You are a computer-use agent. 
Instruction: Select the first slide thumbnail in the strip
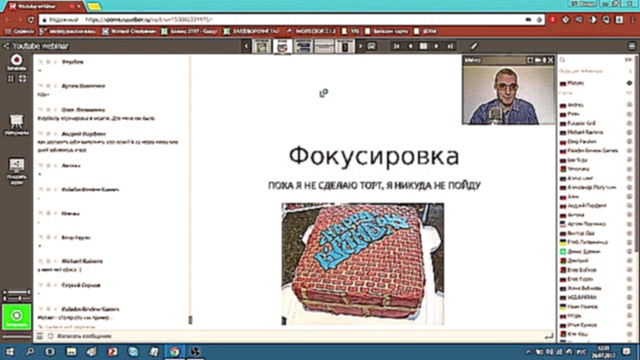(261, 46)
